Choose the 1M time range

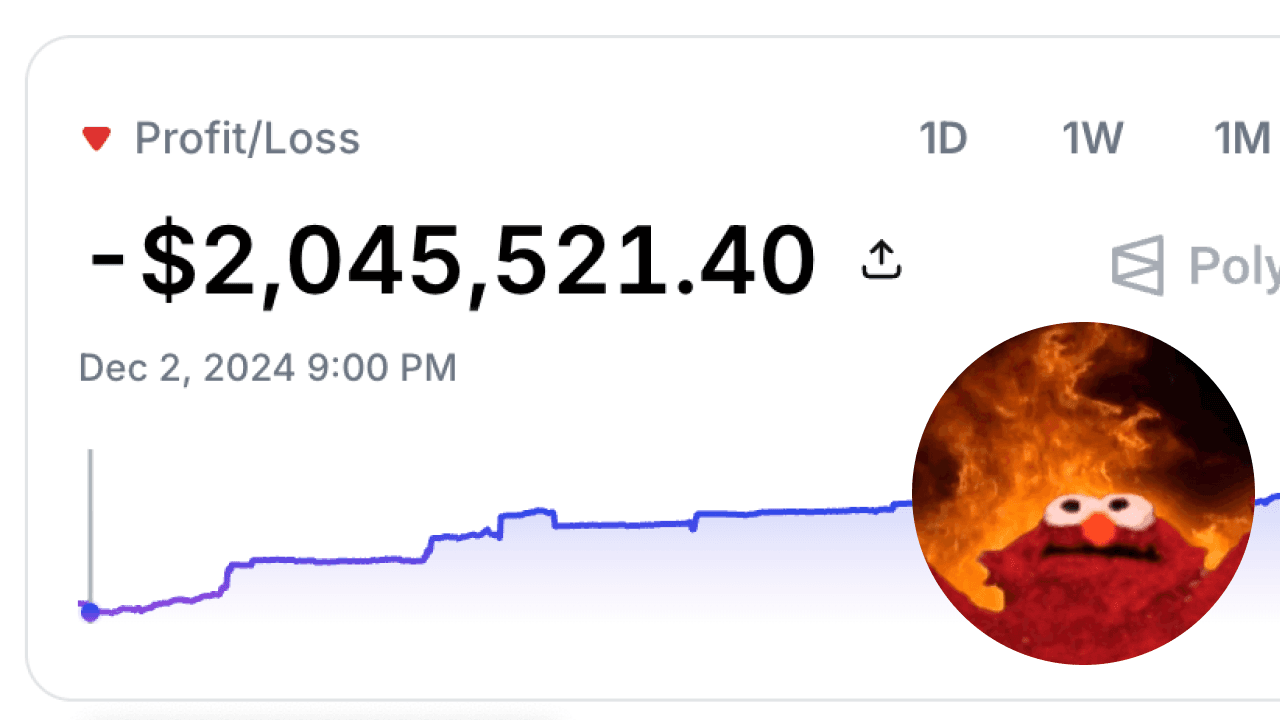pyautogui.click(x=1242, y=139)
